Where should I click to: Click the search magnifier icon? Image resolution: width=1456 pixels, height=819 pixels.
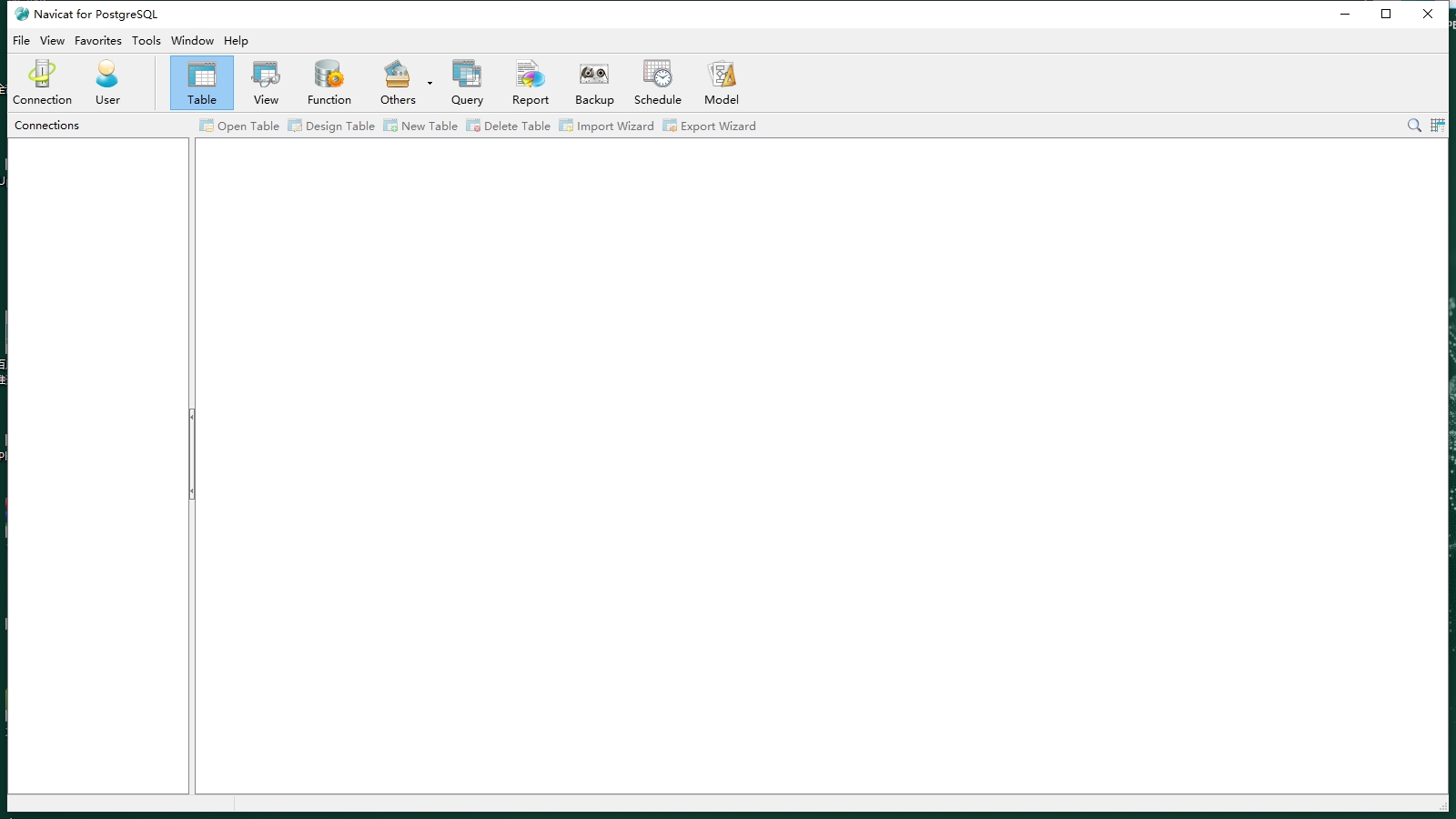coord(1414,126)
